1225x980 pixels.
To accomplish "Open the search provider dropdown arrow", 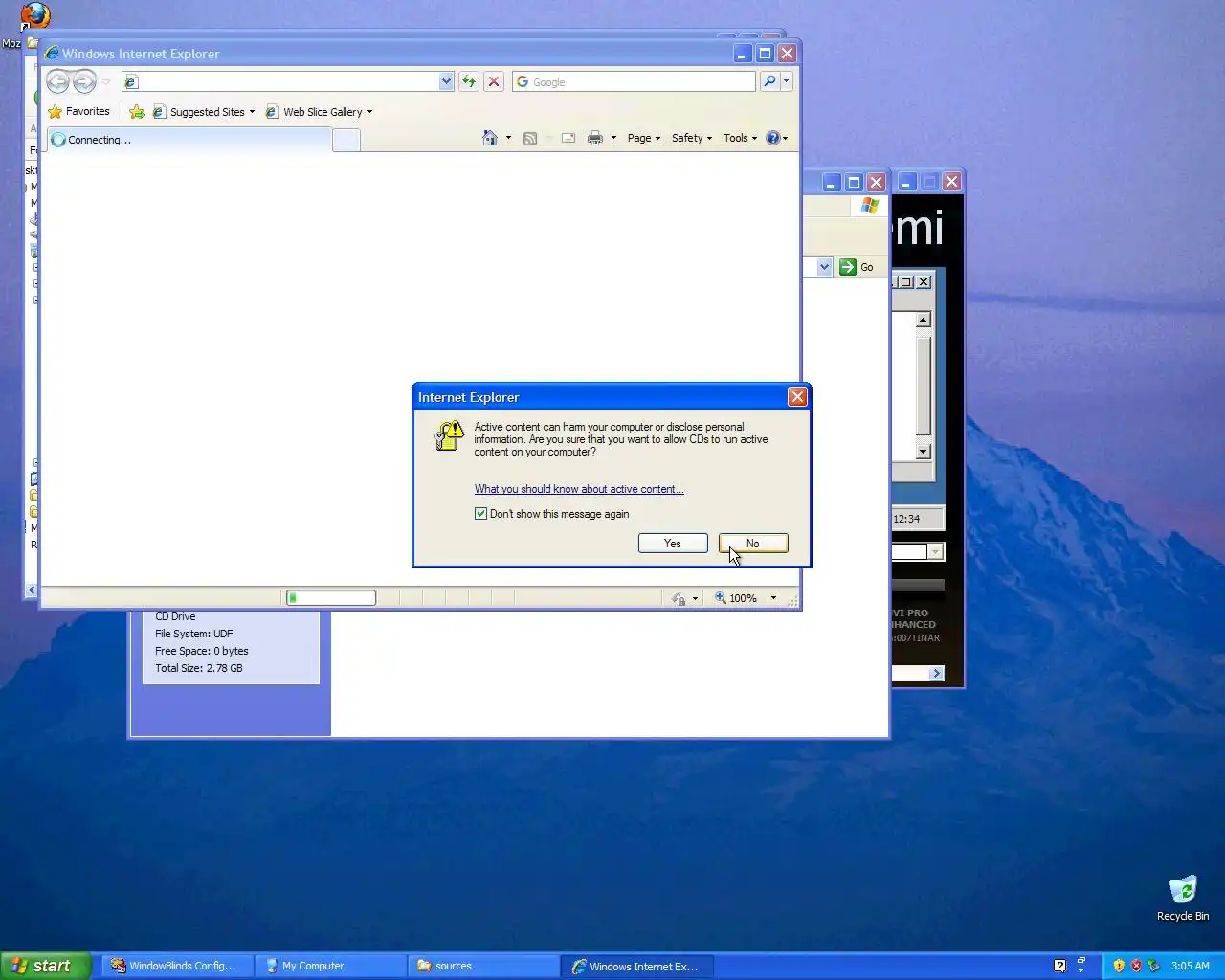I will coord(787,81).
